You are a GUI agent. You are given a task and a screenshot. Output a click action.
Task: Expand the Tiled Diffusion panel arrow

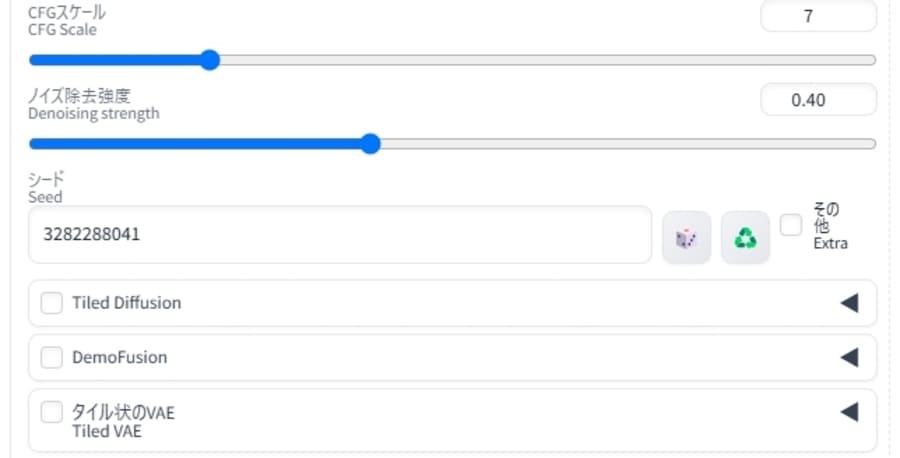[849, 303]
